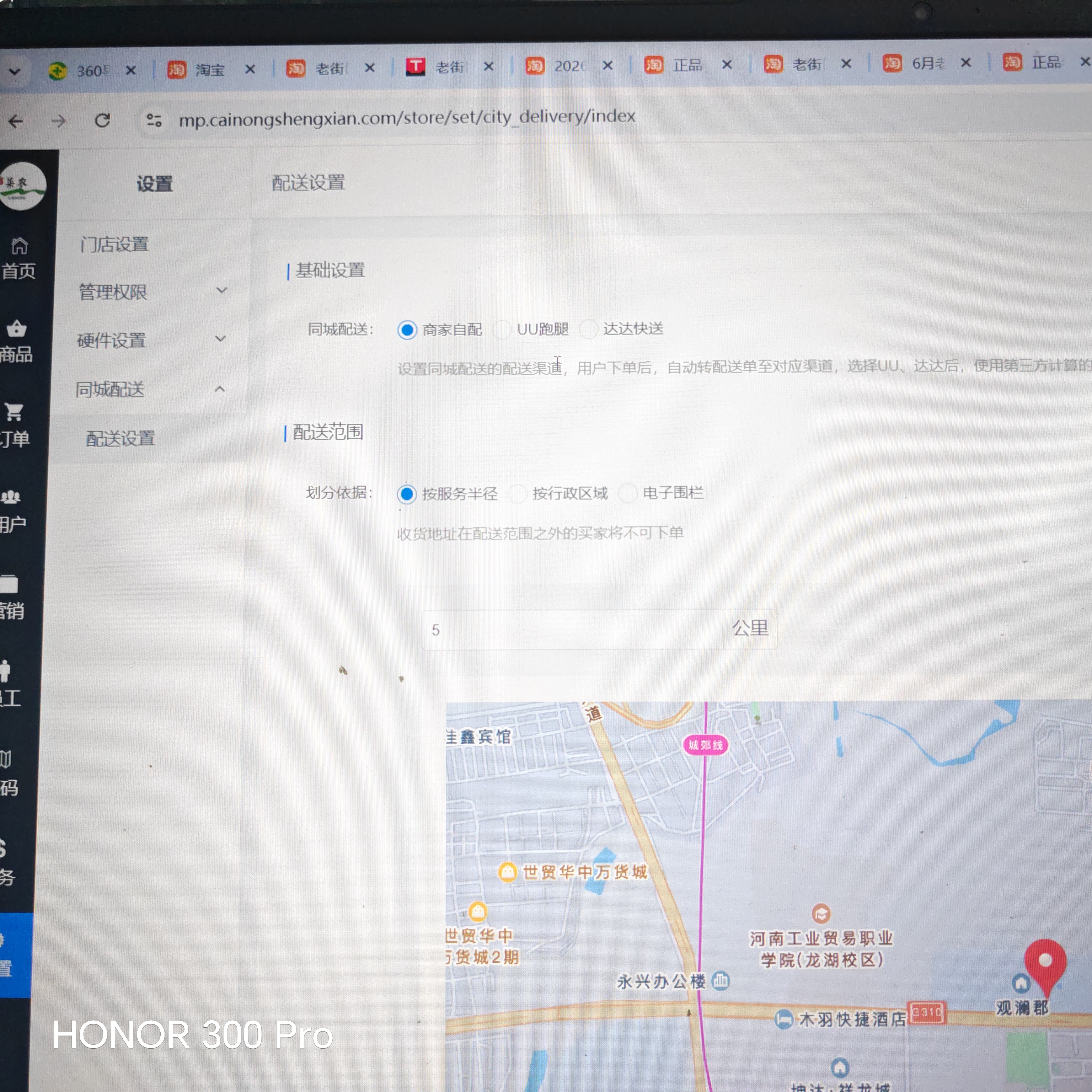The image size is (1092, 1092).
Task: Open 订单 cart icon in the sidebar
Action: [x=14, y=412]
